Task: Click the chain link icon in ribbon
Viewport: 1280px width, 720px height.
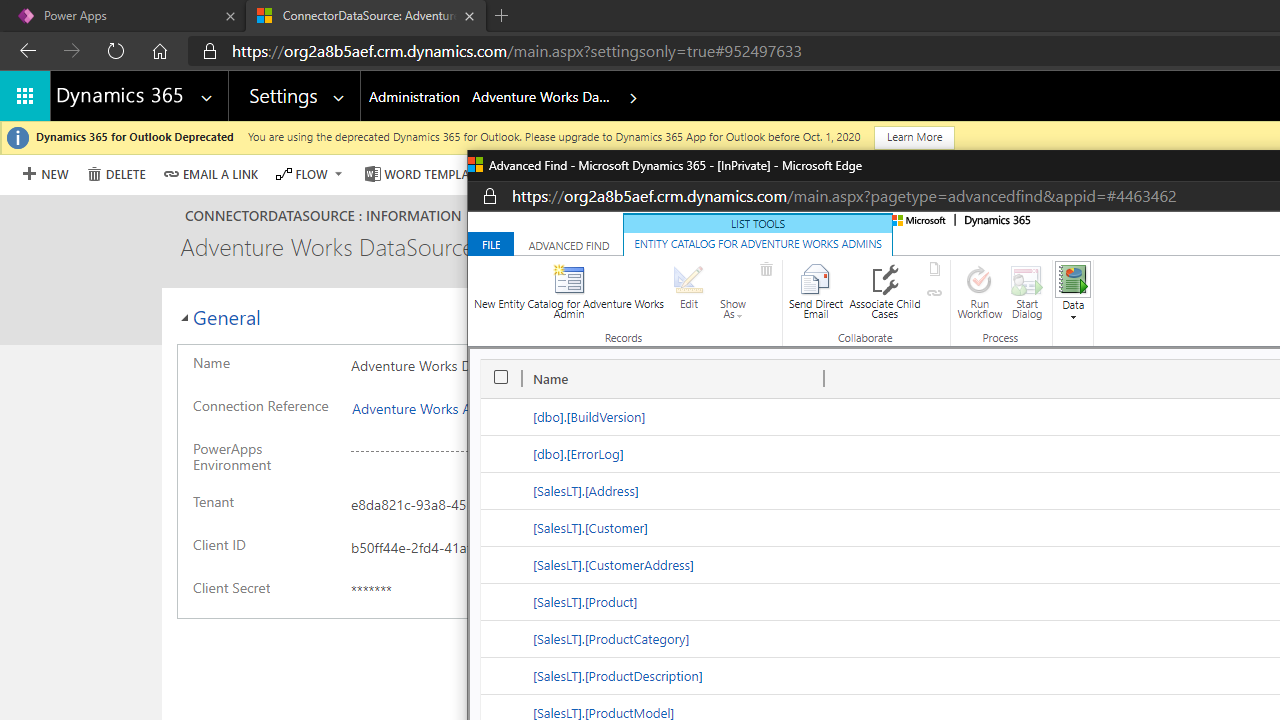Action: 934,294
